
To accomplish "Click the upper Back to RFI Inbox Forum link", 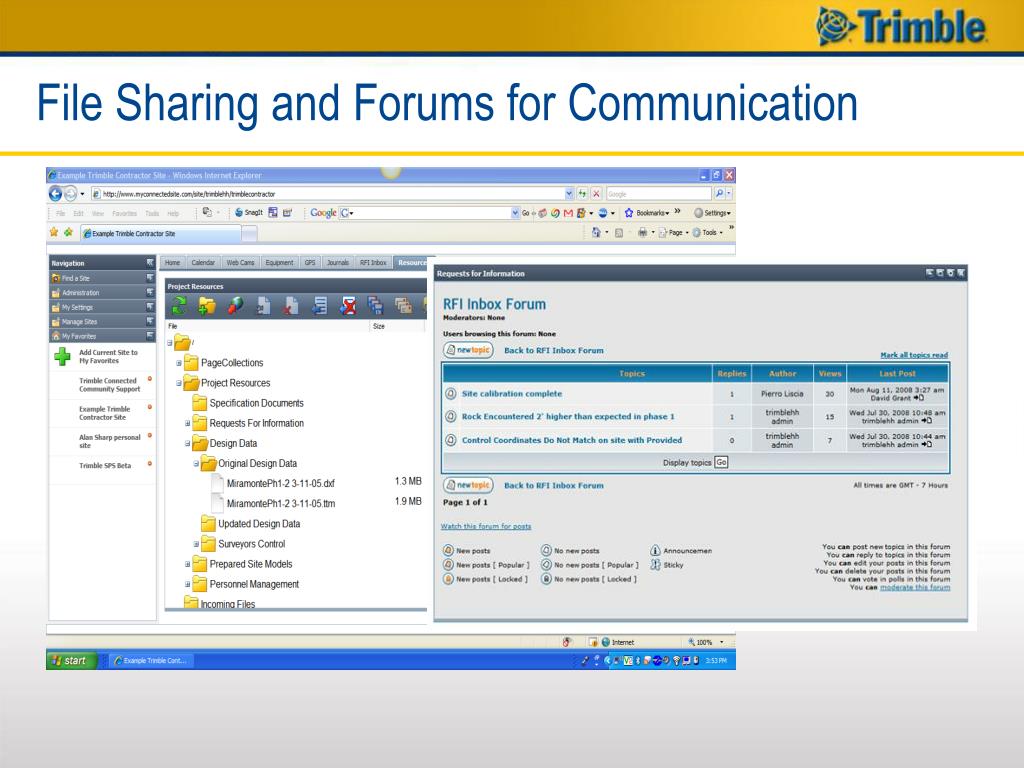I will (x=554, y=350).
